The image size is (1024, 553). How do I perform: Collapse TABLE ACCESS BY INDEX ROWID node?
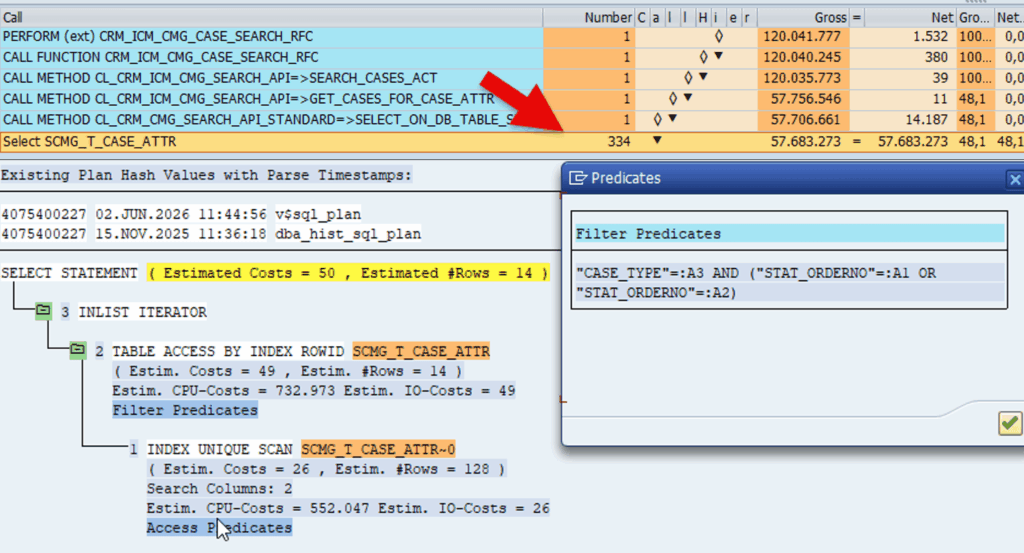pyautogui.click(x=78, y=350)
